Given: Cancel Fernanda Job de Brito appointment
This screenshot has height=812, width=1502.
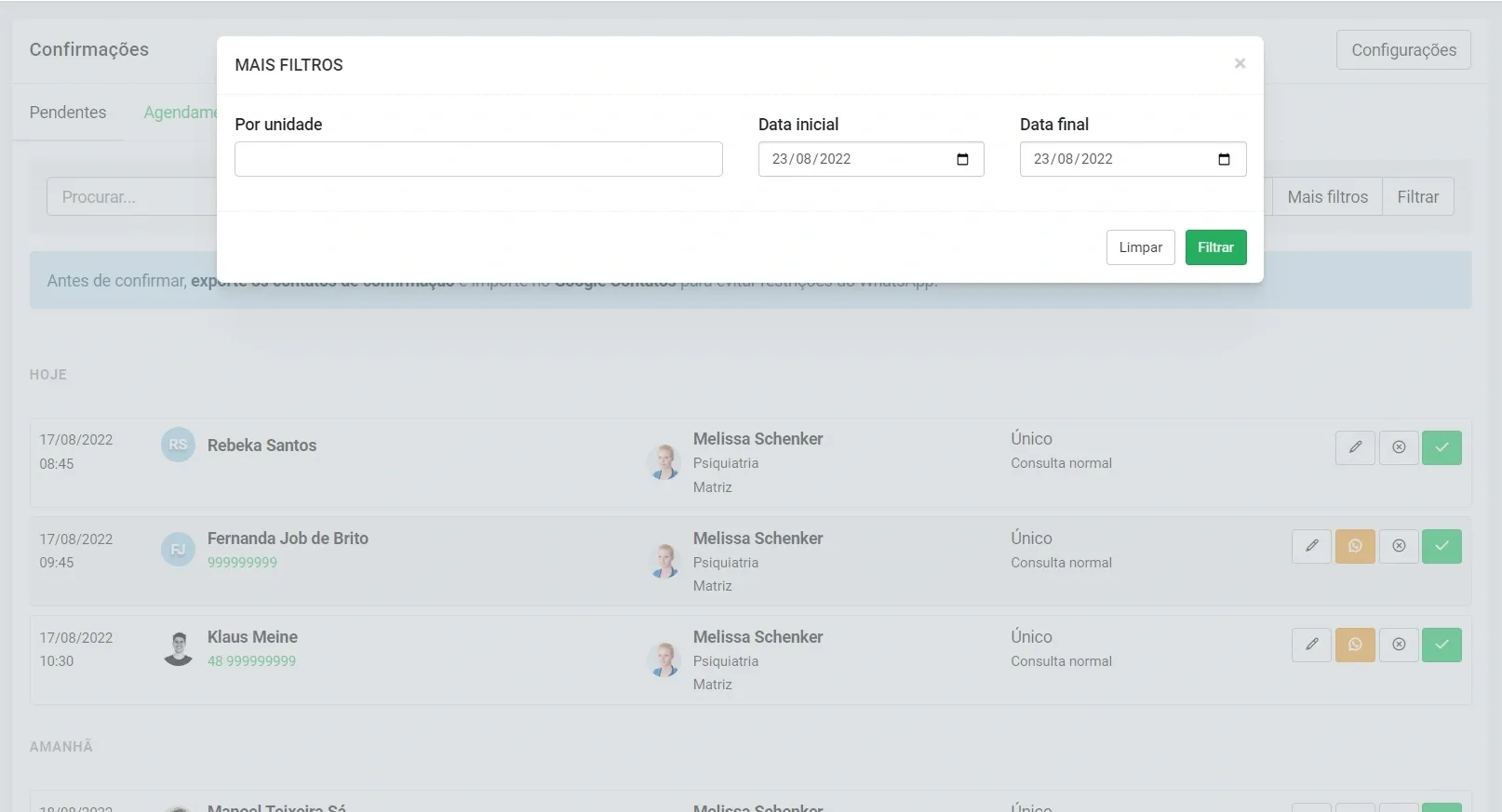Looking at the screenshot, I should tap(1399, 546).
